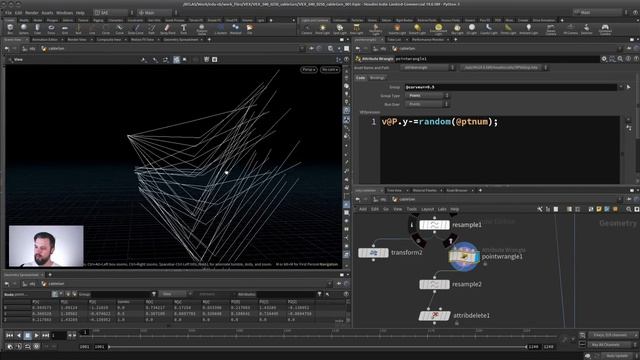
Task: Click the Play forward button
Action: click(36, 335)
